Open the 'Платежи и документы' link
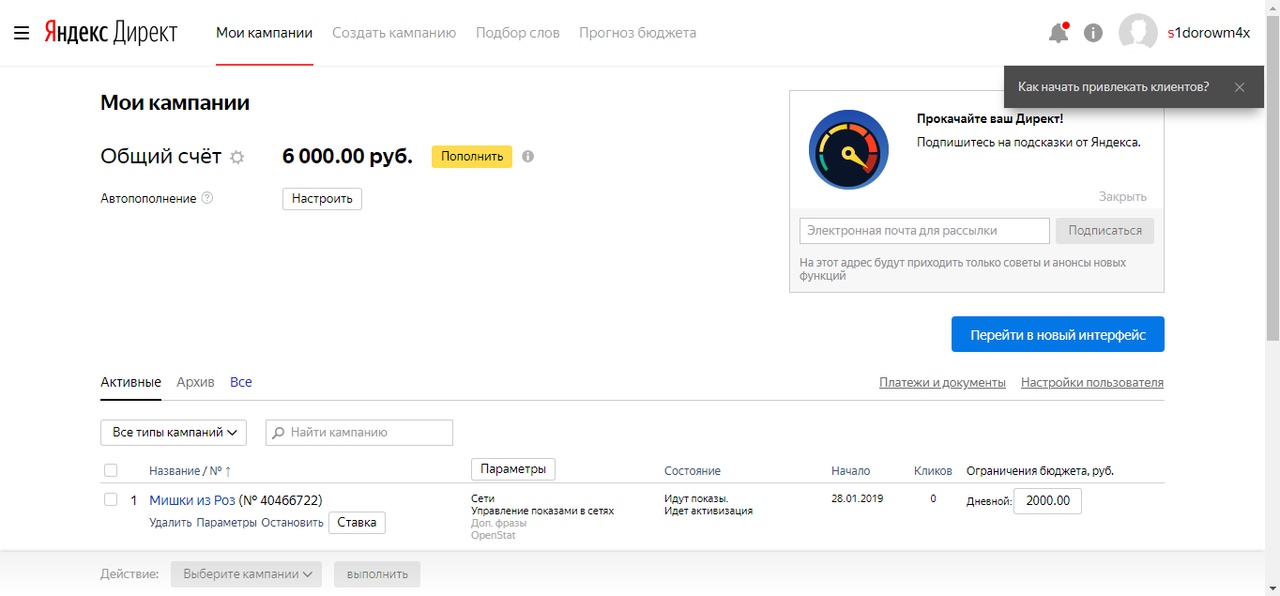This screenshot has width=1280, height=596. coord(942,382)
